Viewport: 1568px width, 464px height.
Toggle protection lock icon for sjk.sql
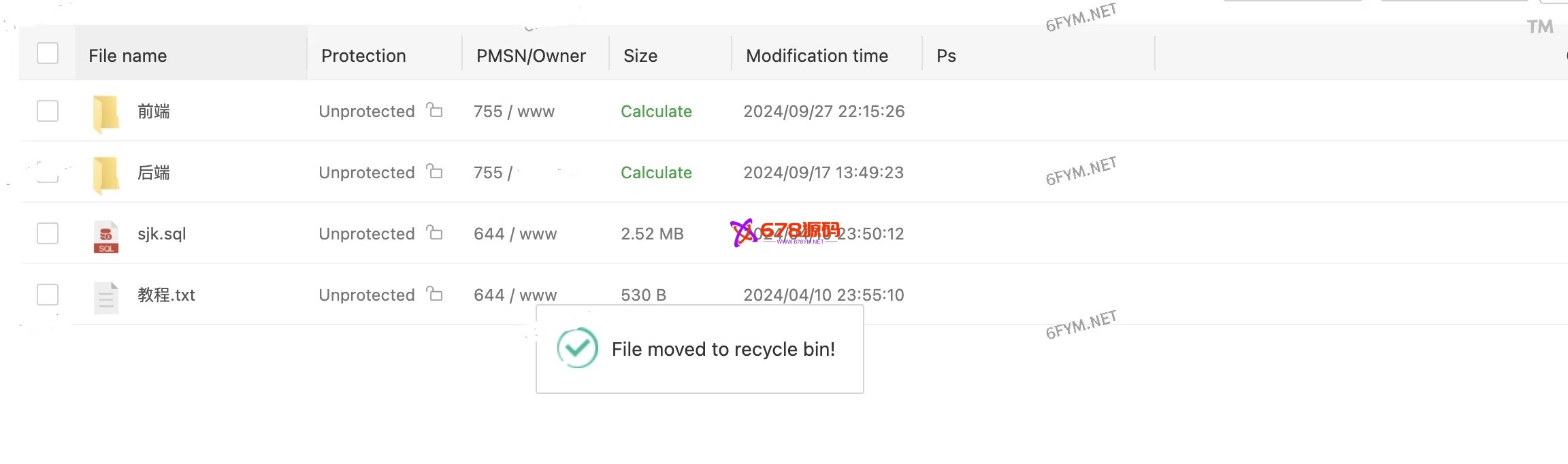pos(434,233)
